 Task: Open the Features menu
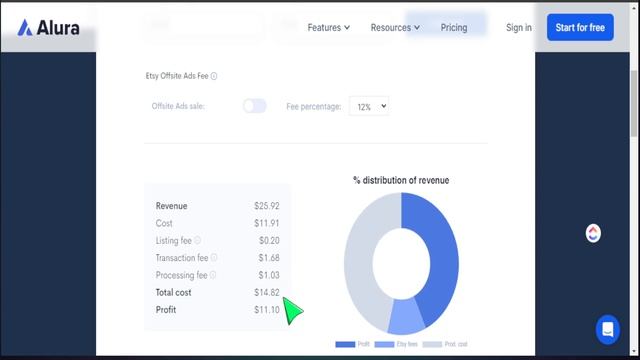(329, 27)
